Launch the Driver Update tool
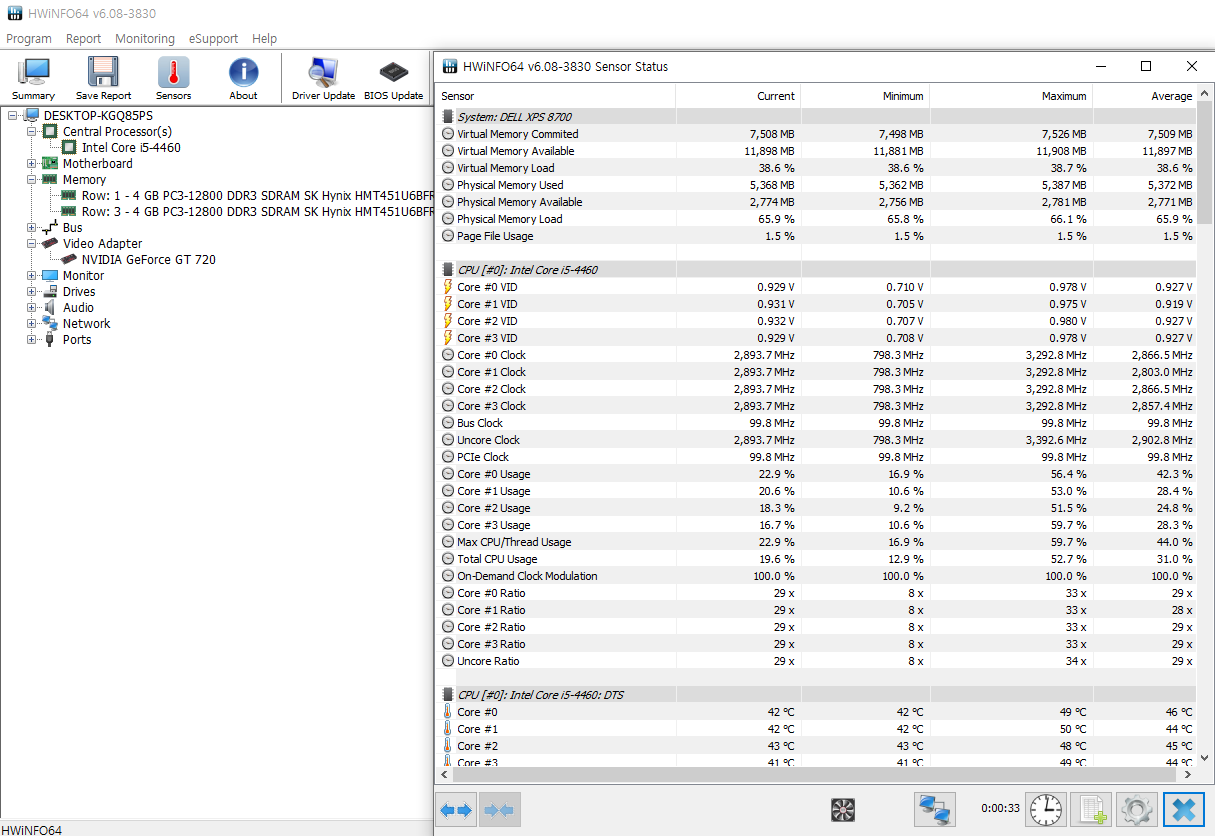Image resolution: width=1215 pixels, height=836 pixels. point(323,79)
